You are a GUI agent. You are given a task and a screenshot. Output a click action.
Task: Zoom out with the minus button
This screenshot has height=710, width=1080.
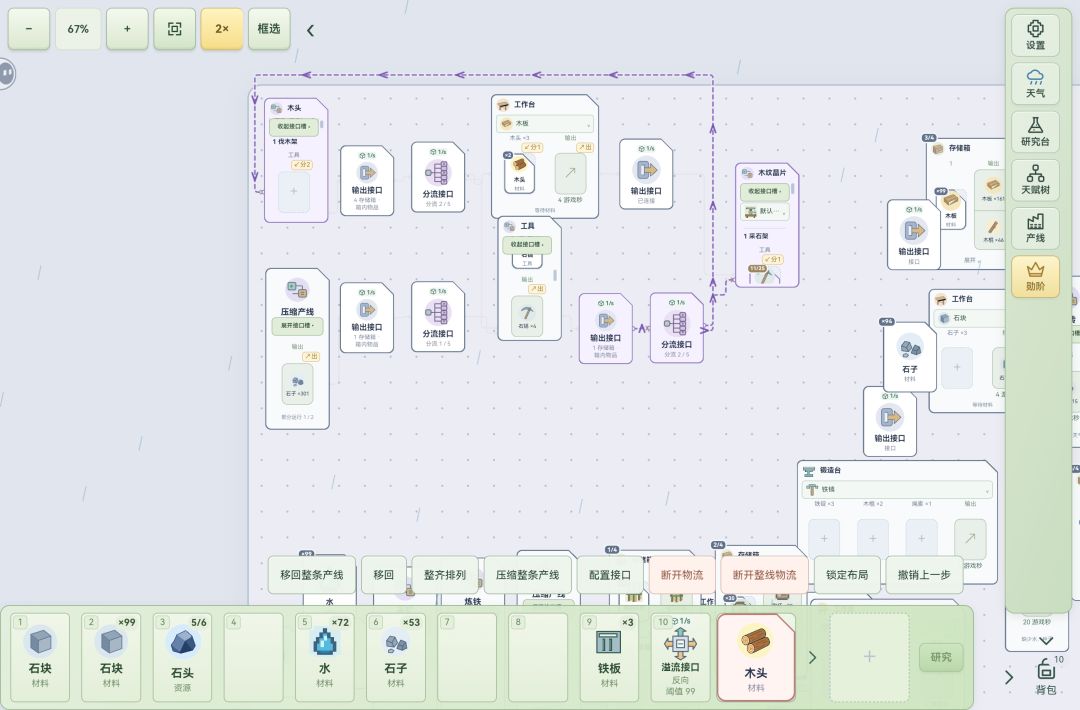(29, 29)
